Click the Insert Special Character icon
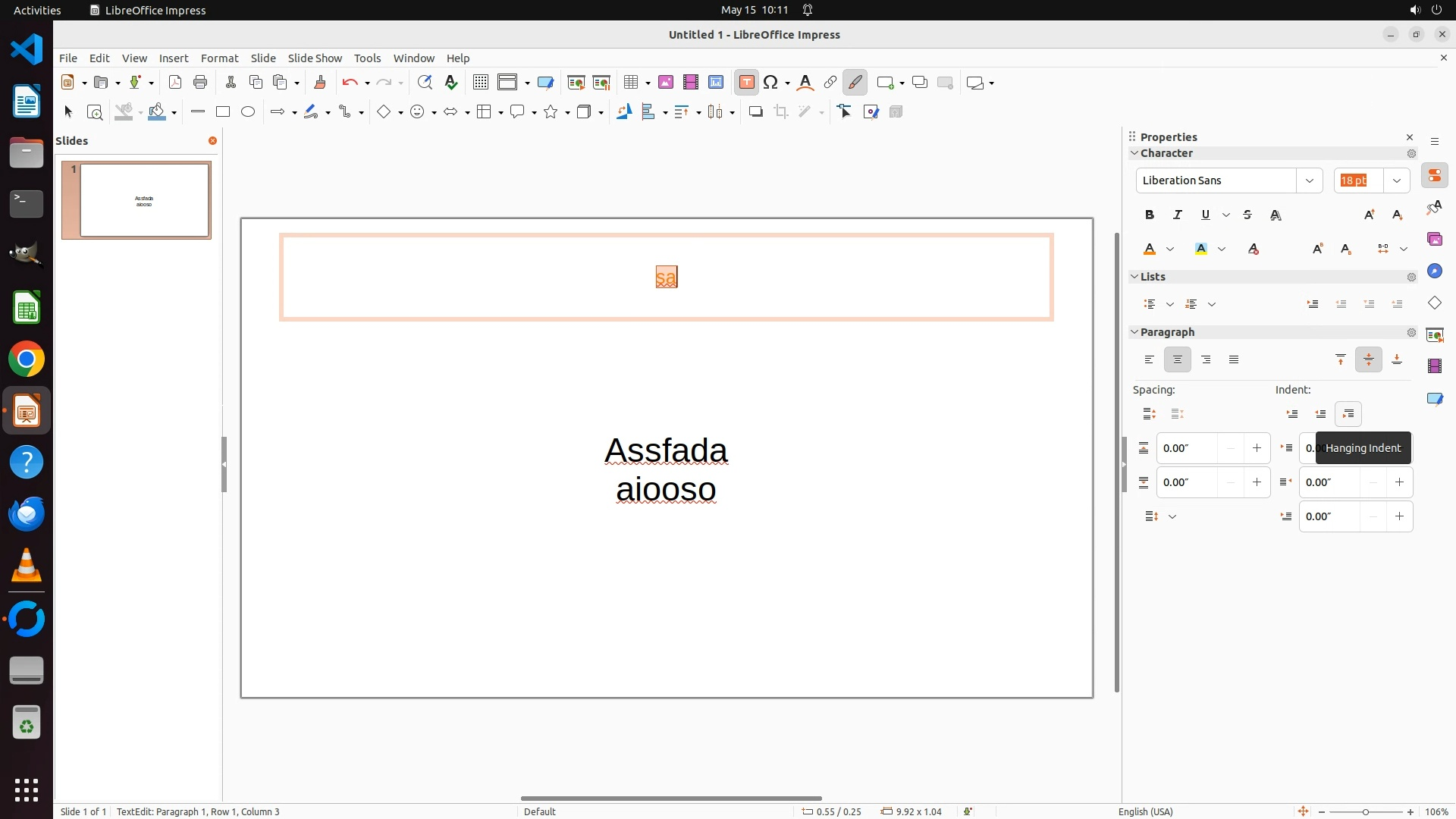The width and height of the screenshot is (1456, 819). pyautogui.click(x=771, y=83)
